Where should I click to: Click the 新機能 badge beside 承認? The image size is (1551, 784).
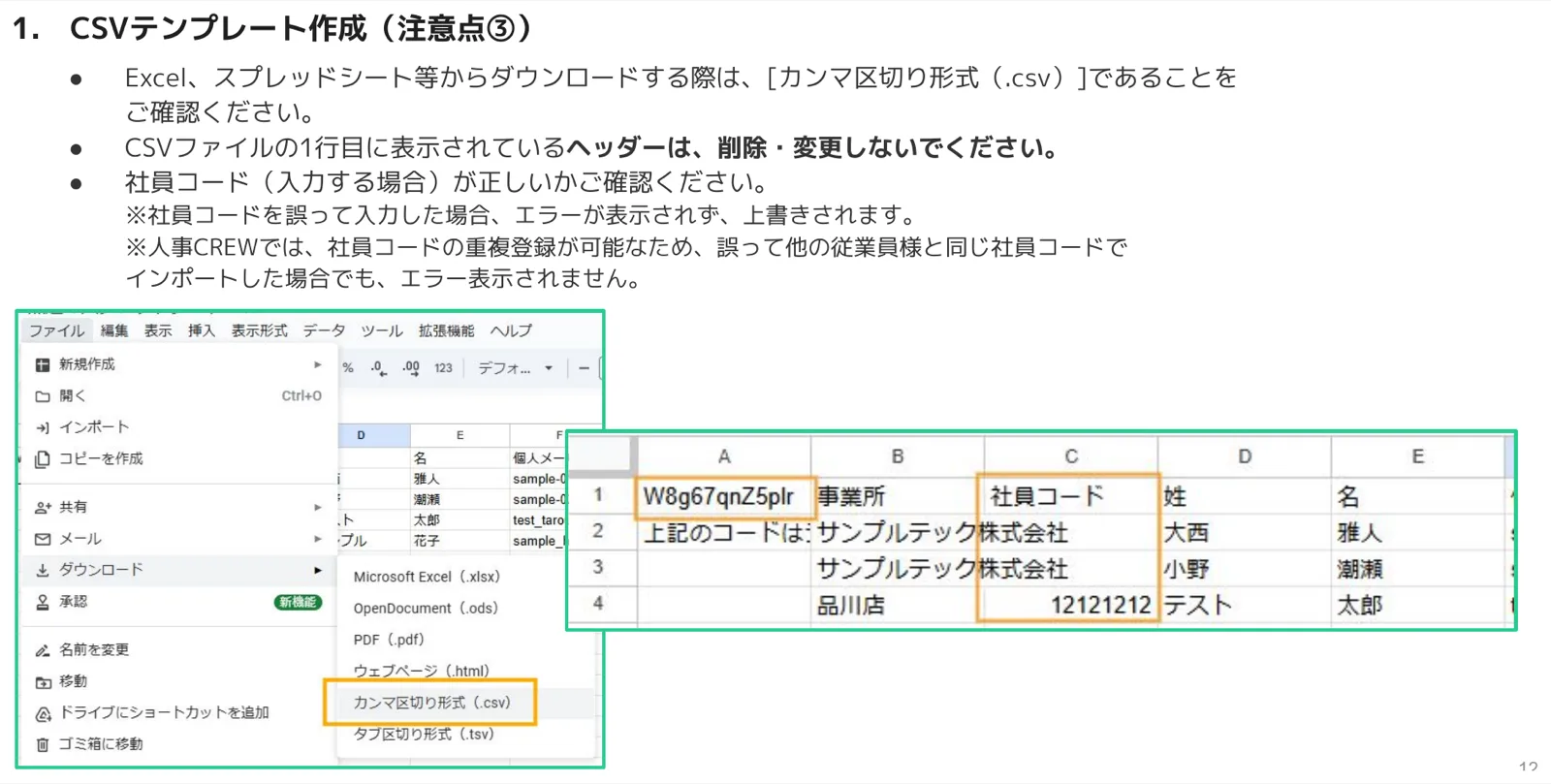[x=298, y=602]
